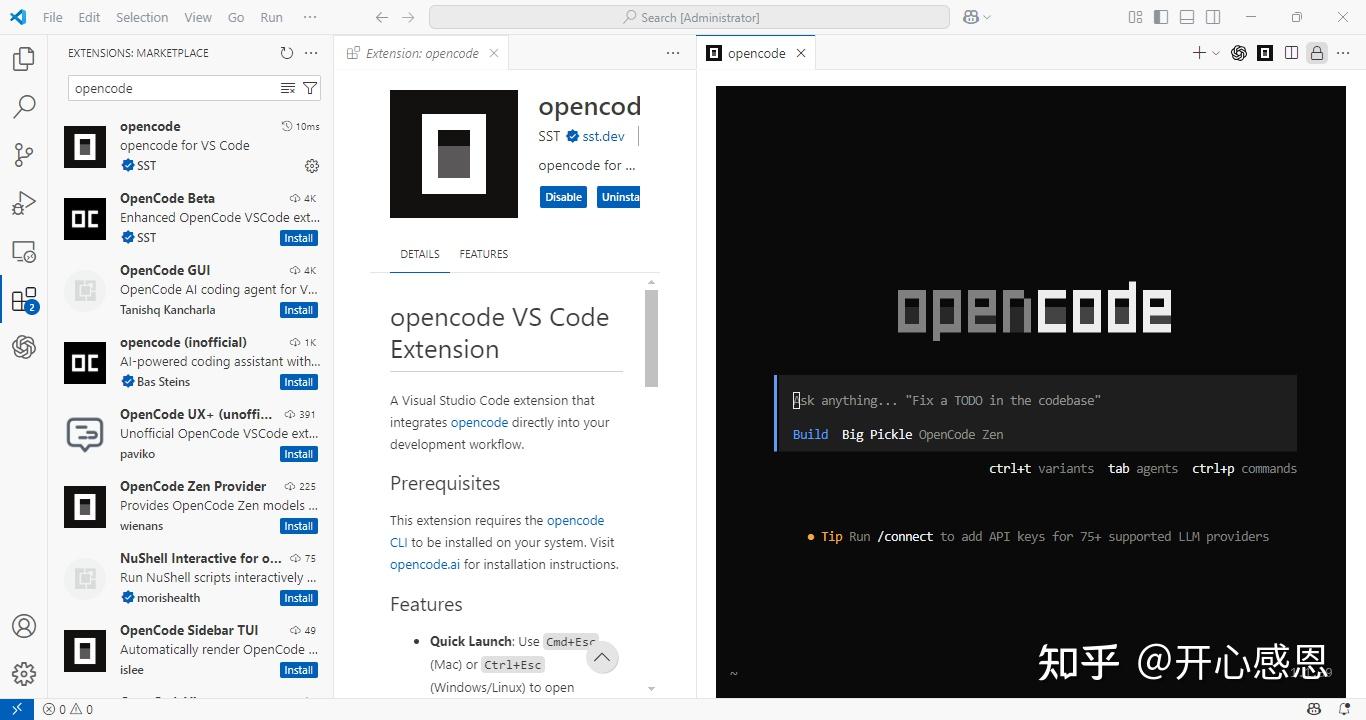This screenshot has height=720, width=1366.
Task: Open the ChatGPT extension icon in activity bar
Action: coord(24,347)
